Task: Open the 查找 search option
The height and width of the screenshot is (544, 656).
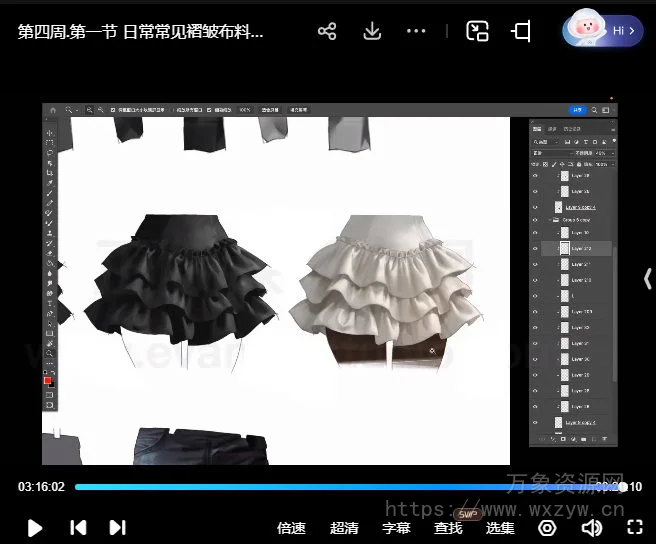Action: click(x=448, y=528)
